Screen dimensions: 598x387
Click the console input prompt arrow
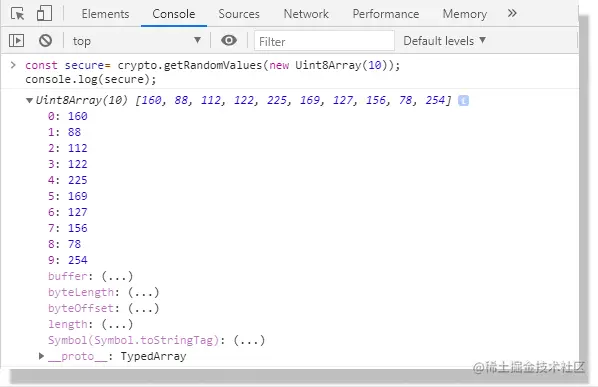(x=13, y=65)
